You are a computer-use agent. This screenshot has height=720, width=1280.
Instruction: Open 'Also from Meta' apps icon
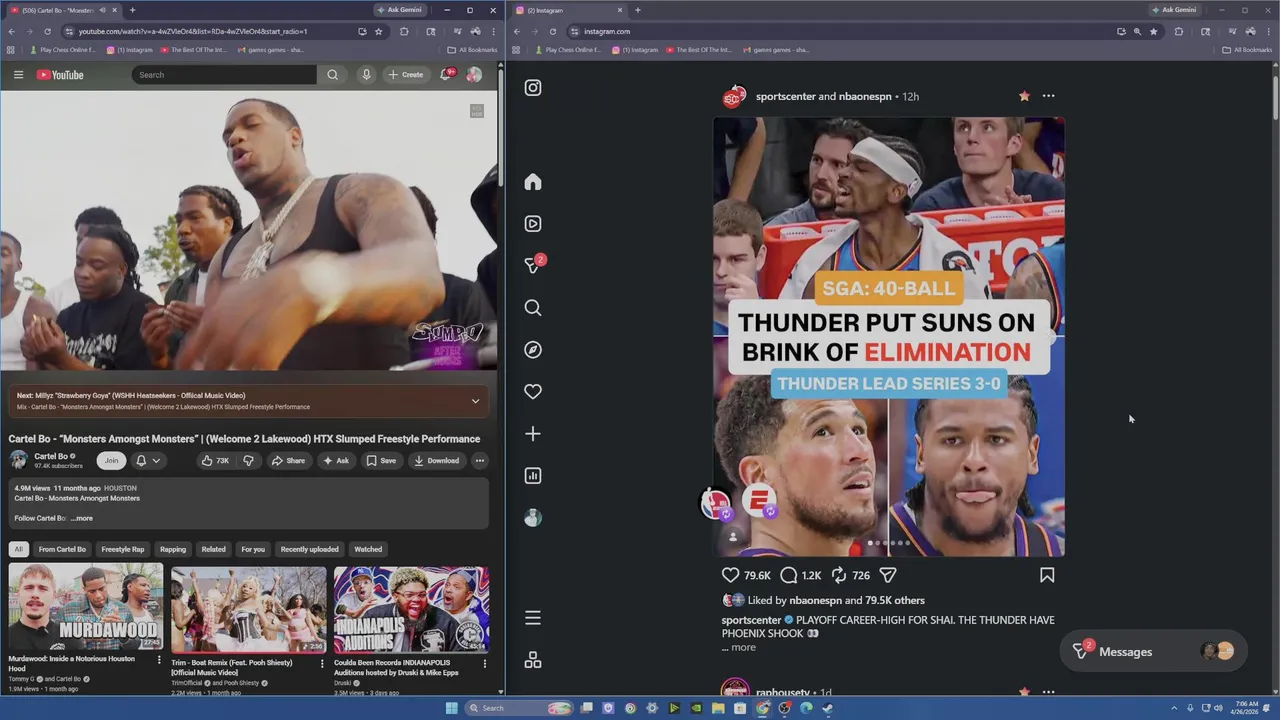(533, 660)
